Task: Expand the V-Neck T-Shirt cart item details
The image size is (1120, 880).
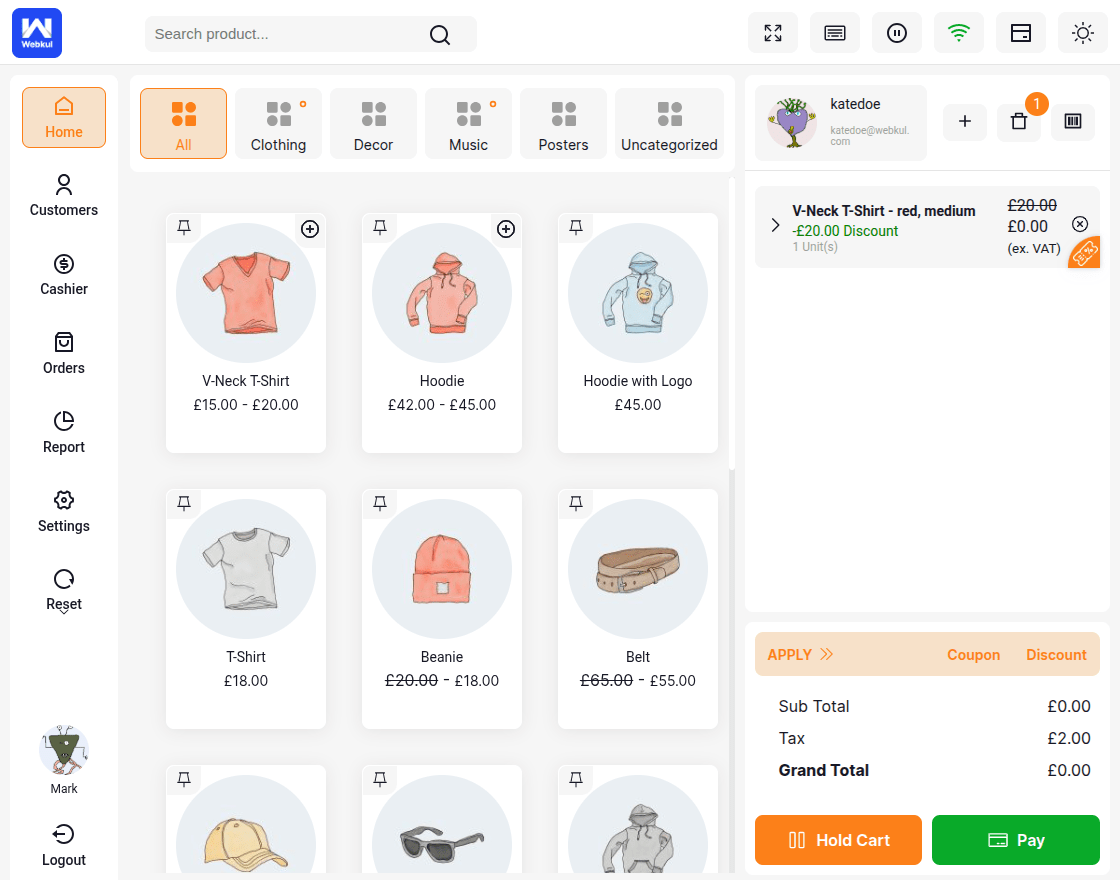Action: 775,225
